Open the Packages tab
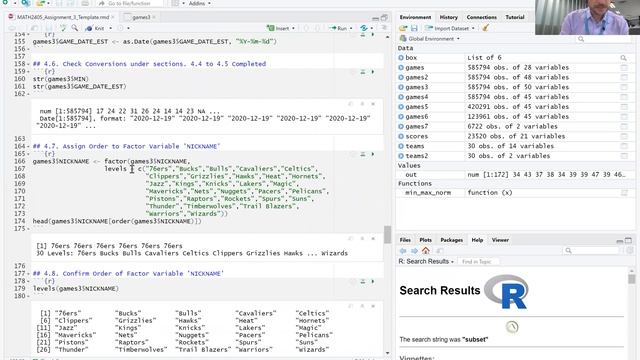This screenshot has width=640, height=360. click(x=451, y=240)
